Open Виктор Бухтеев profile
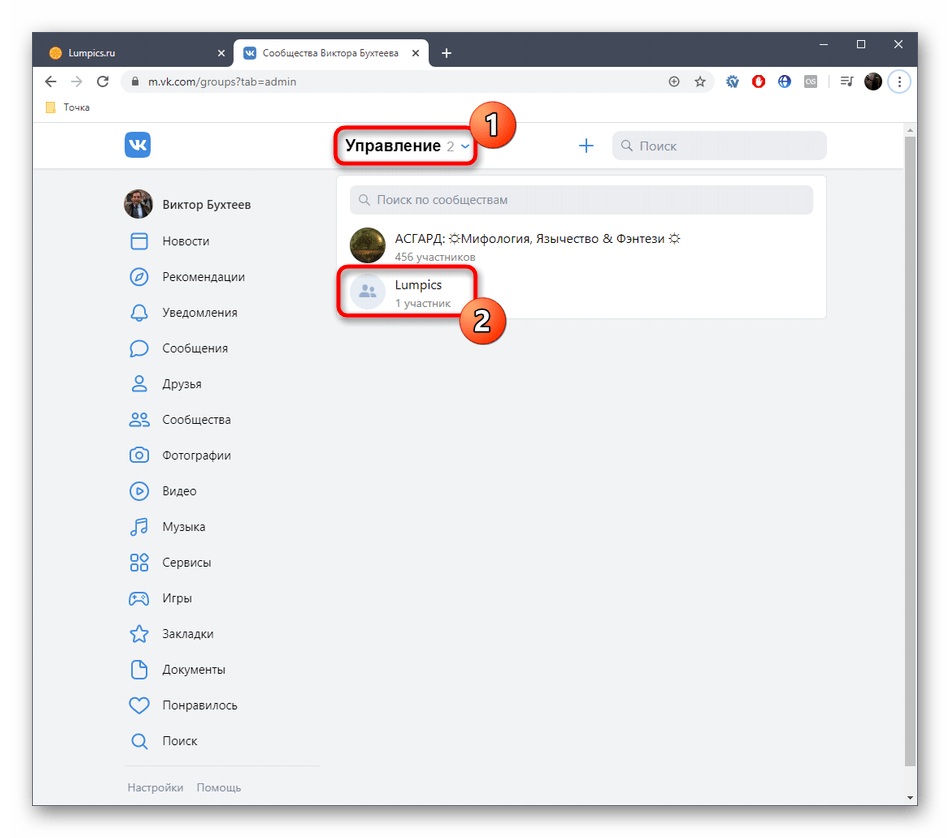Image resolution: width=950 pixels, height=838 pixels. pos(188,204)
